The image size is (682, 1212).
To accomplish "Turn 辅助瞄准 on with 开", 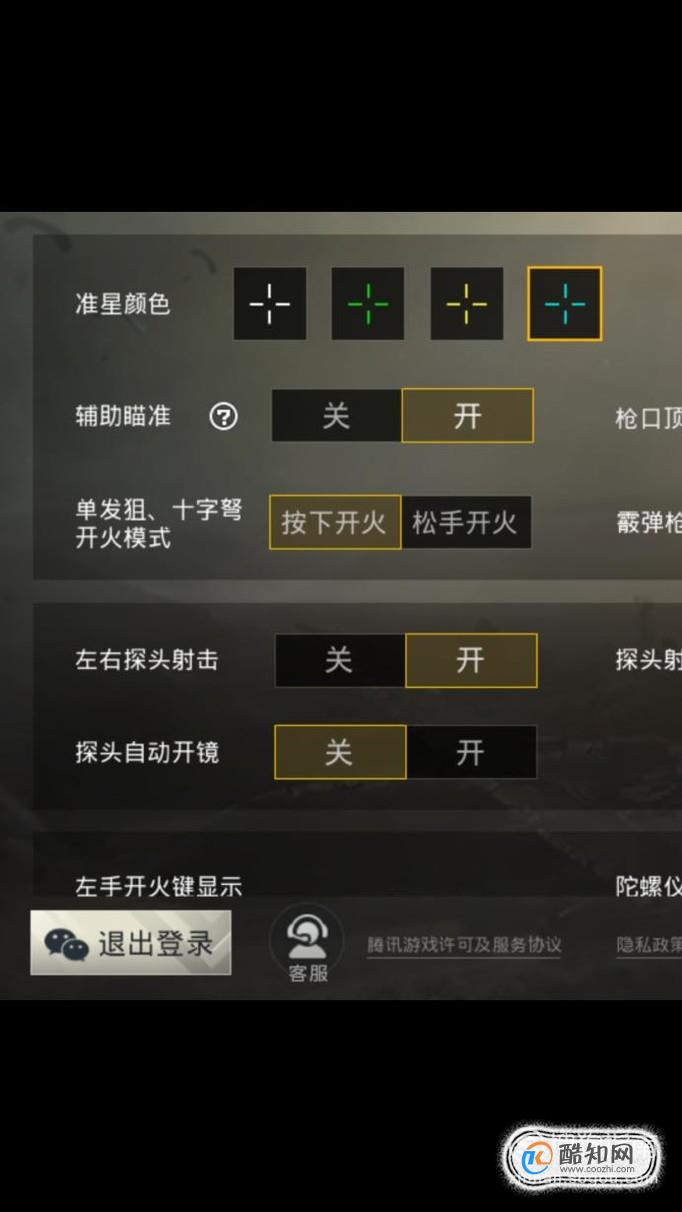I will pos(468,416).
